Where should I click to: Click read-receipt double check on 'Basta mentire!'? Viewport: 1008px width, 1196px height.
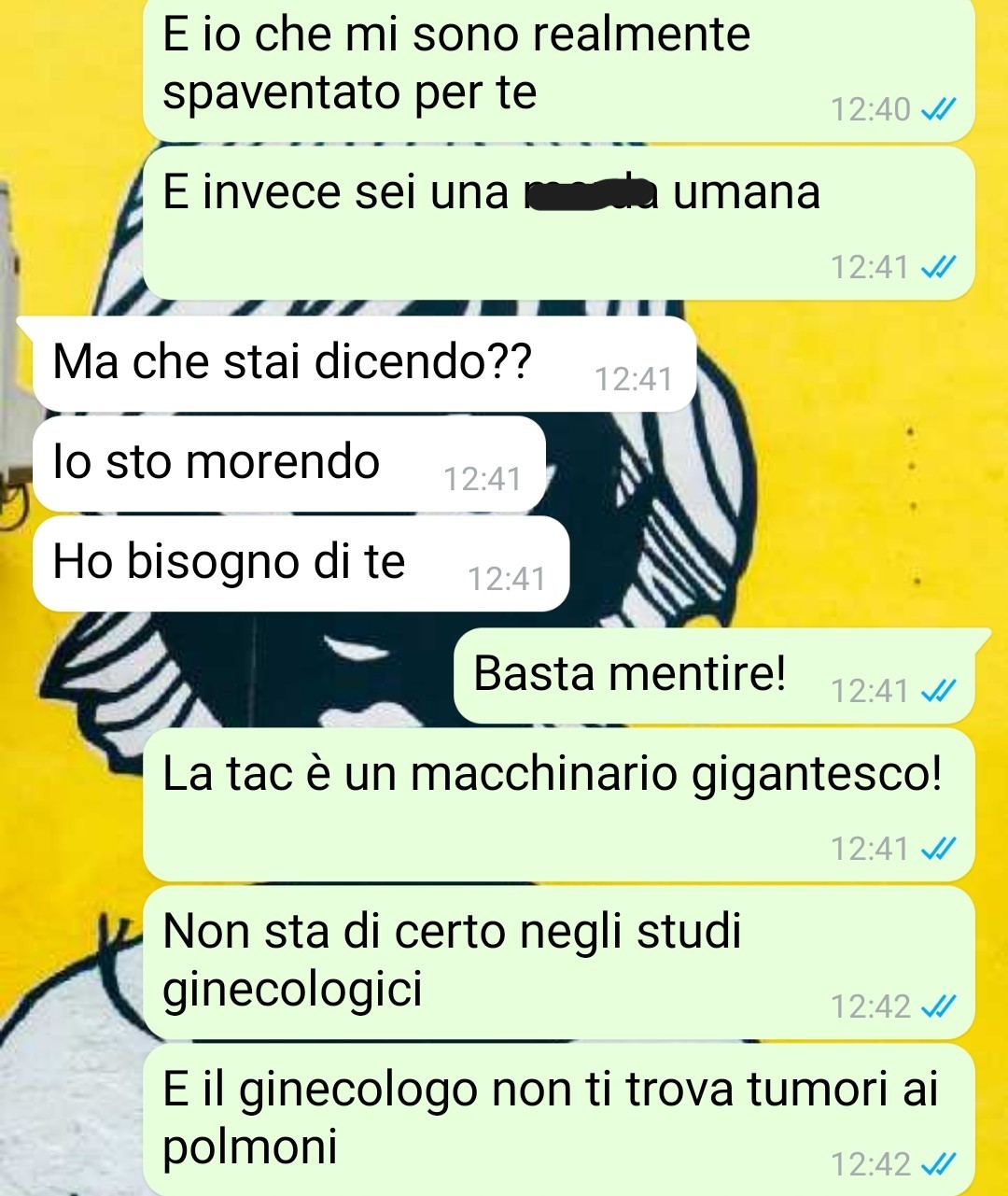[938, 691]
